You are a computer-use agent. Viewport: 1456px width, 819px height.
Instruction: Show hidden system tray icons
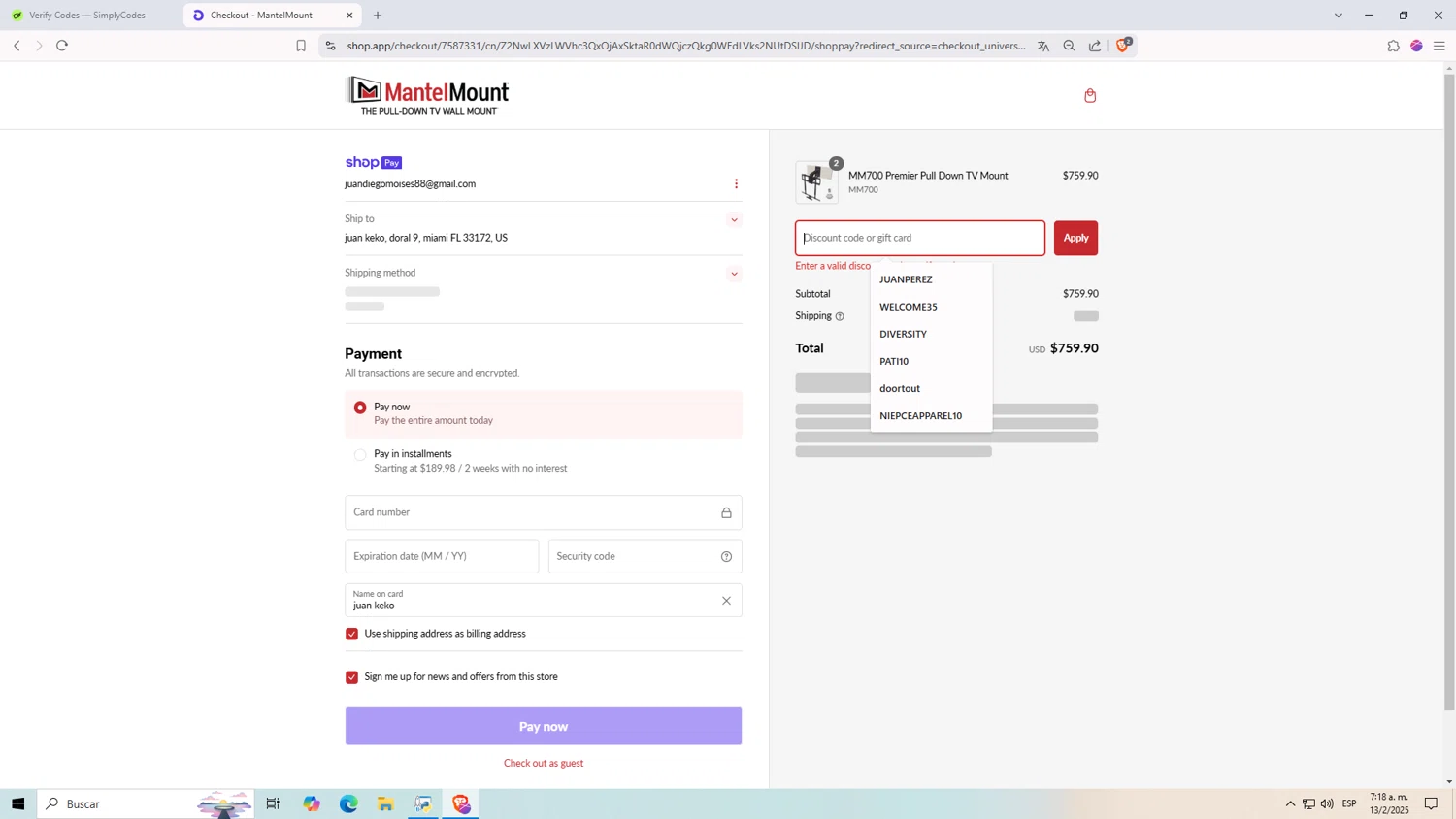(1290, 803)
